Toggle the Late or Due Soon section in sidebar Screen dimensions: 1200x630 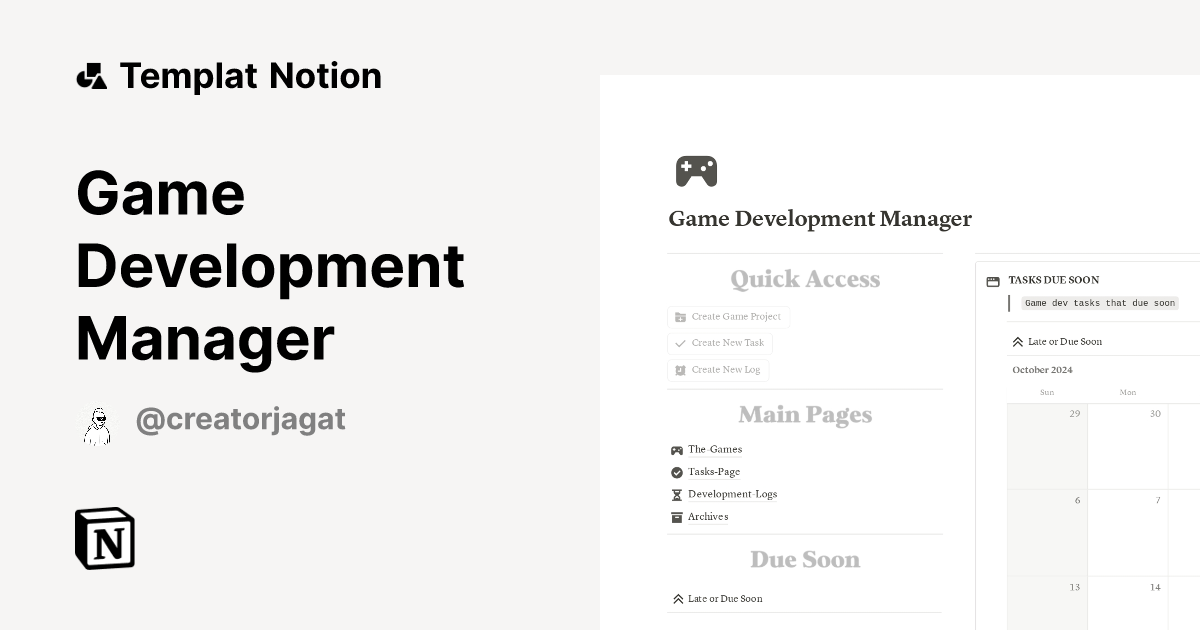(x=676, y=598)
